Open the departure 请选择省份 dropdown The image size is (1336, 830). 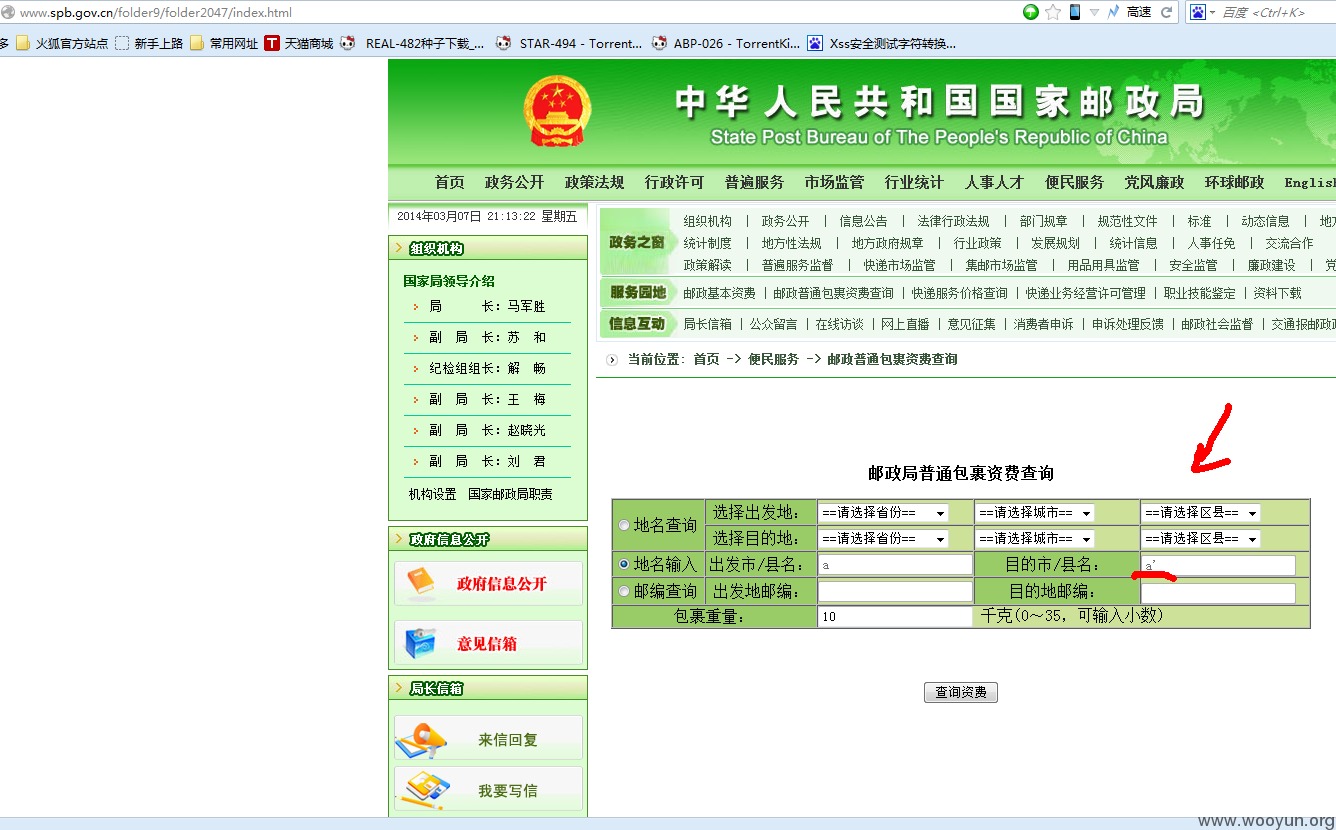tap(883, 513)
